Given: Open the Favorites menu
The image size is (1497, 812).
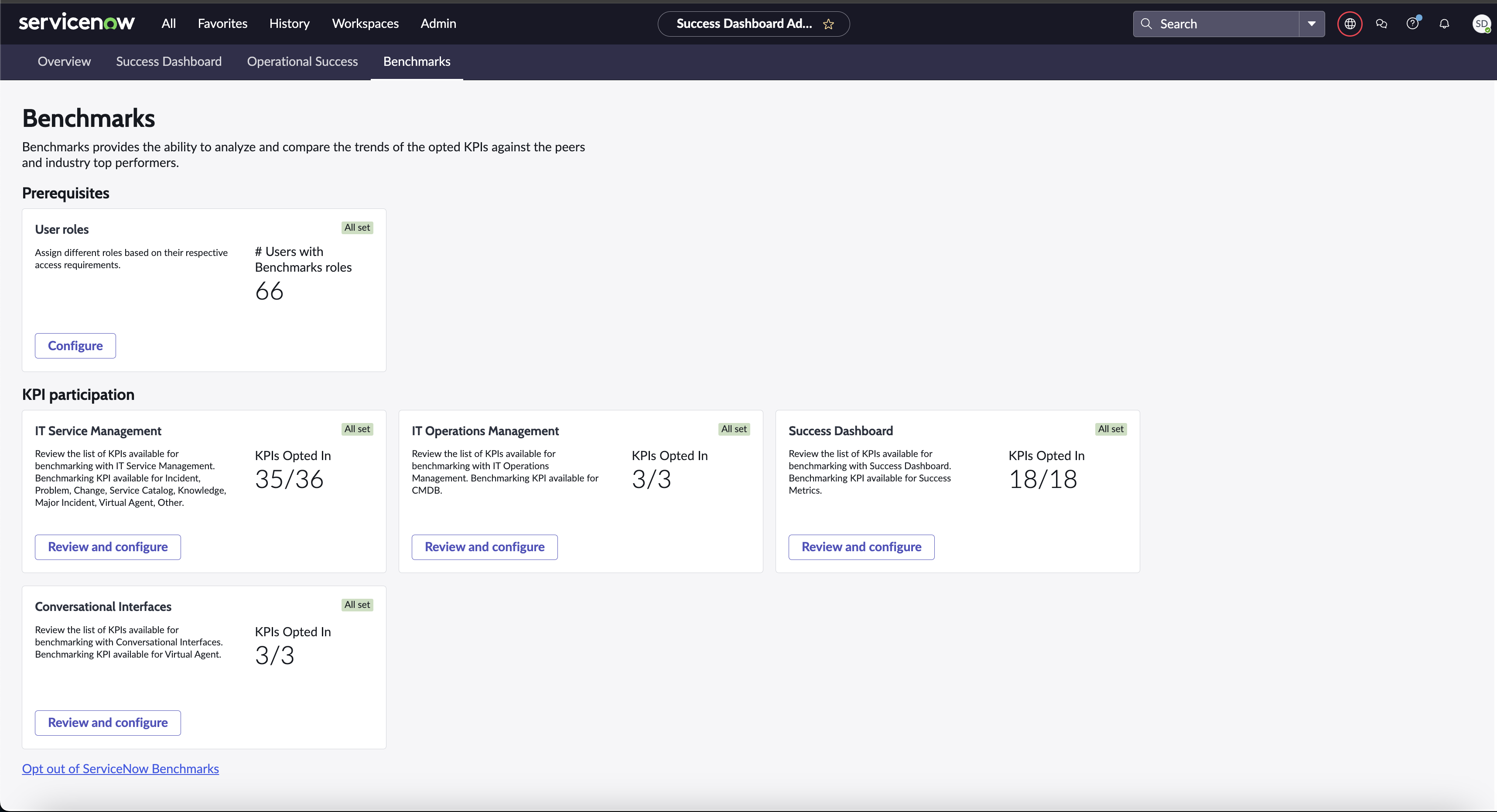Looking at the screenshot, I should point(222,23).
